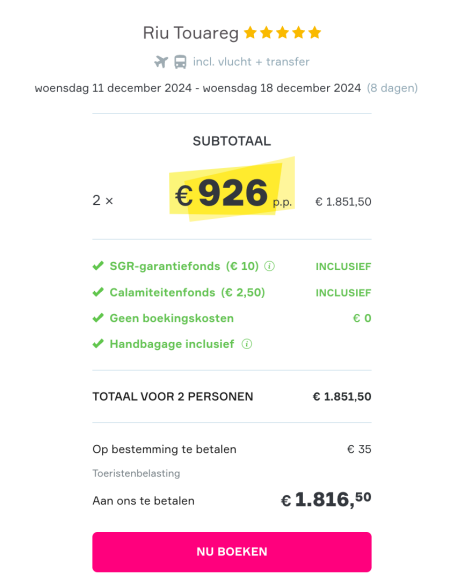The image size is (450, 583).
Task: Click the (8 dagen) duration label
Action: click(392, 88)
